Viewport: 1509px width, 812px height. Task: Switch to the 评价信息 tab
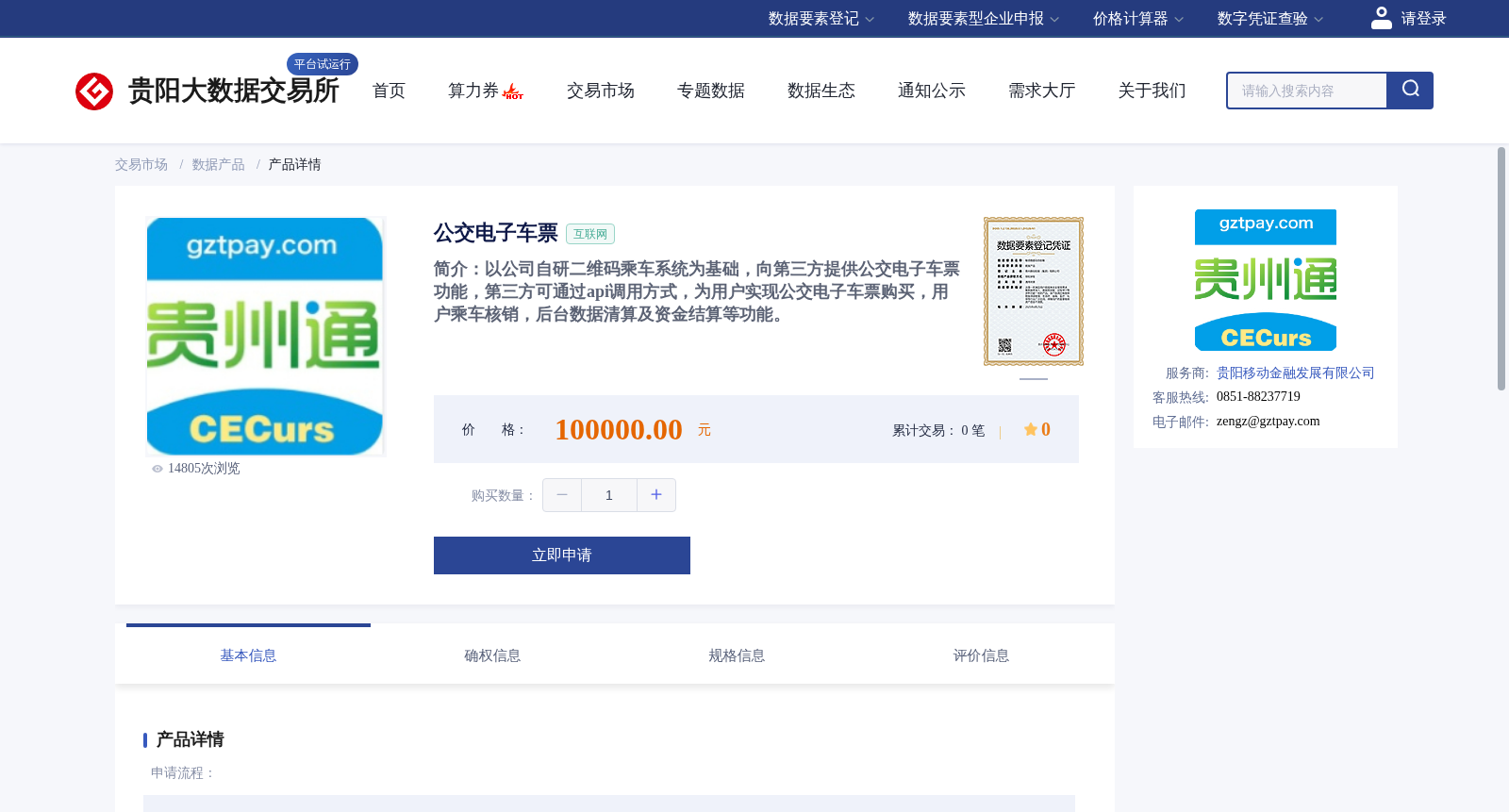point(981,655)
